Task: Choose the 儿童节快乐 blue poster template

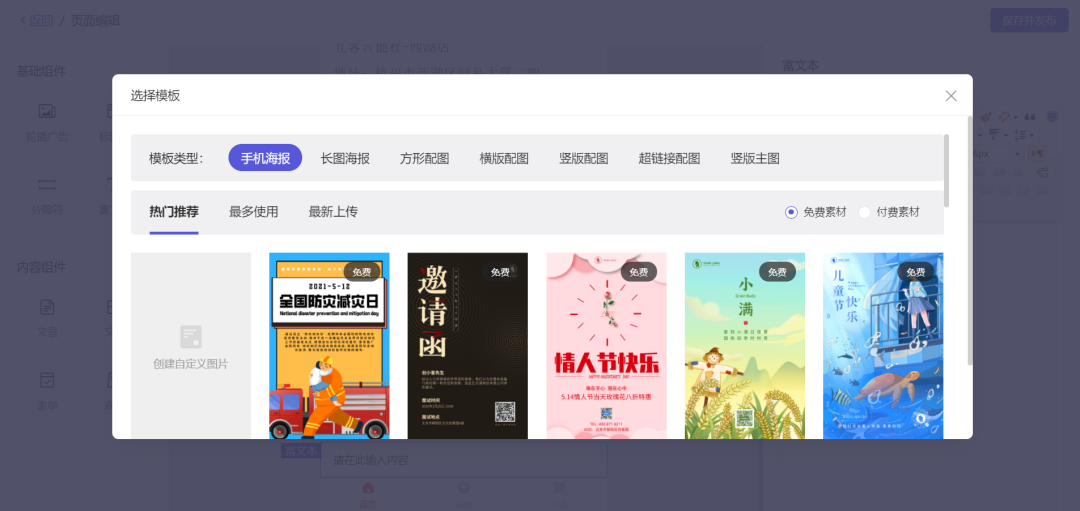Action: coord(884,346)
